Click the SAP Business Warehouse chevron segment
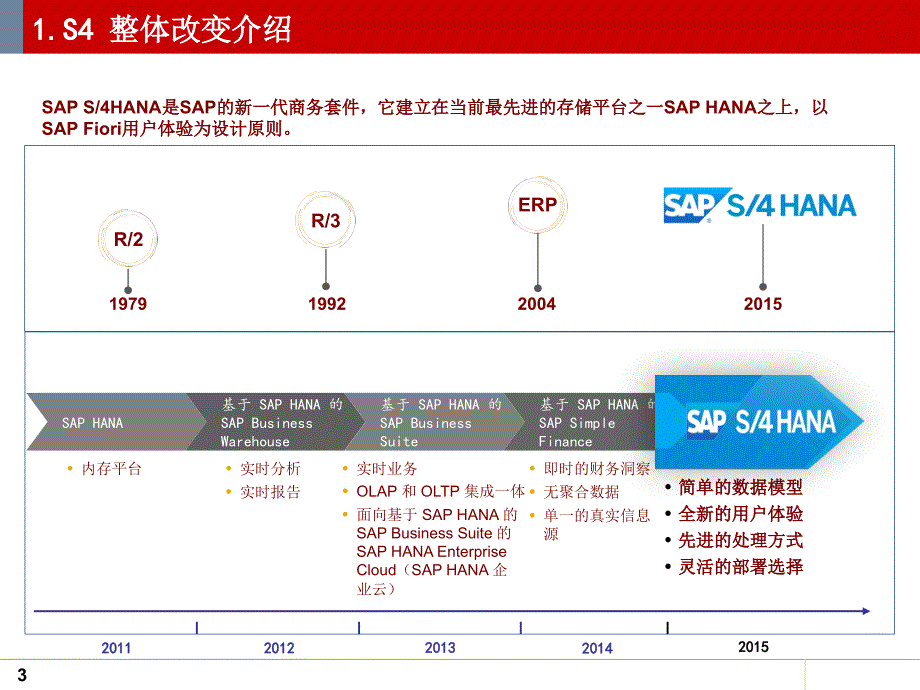The width and height of the screenshot is (920, 690). tap(276, 422)
